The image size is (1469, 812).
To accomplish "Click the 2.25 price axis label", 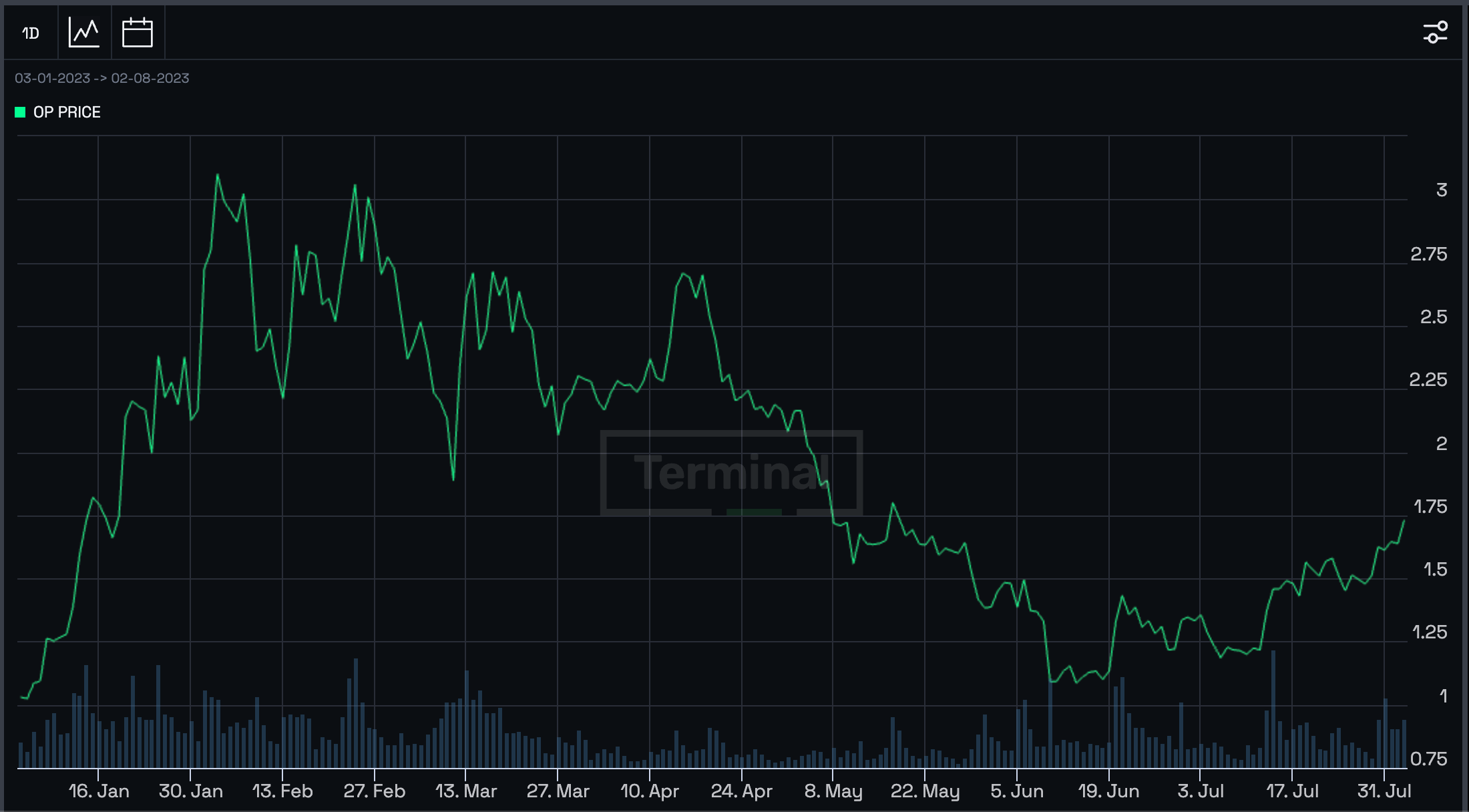I will click(1428, 379).
